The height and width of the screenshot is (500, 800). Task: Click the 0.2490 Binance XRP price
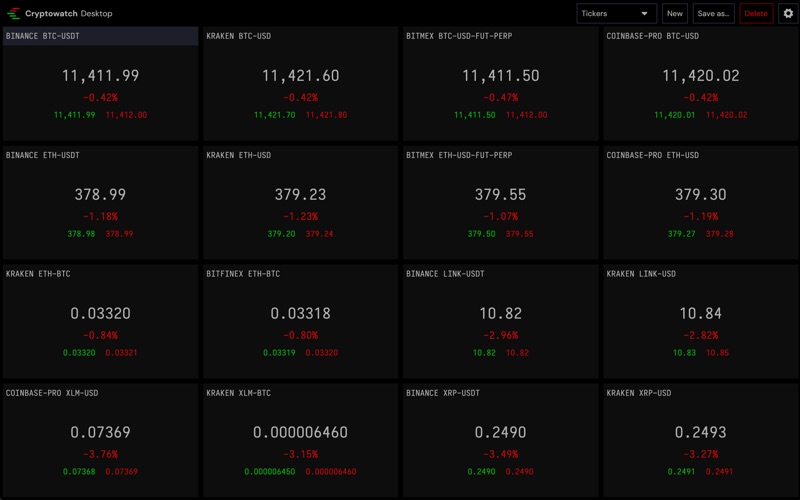pos(501,432)
